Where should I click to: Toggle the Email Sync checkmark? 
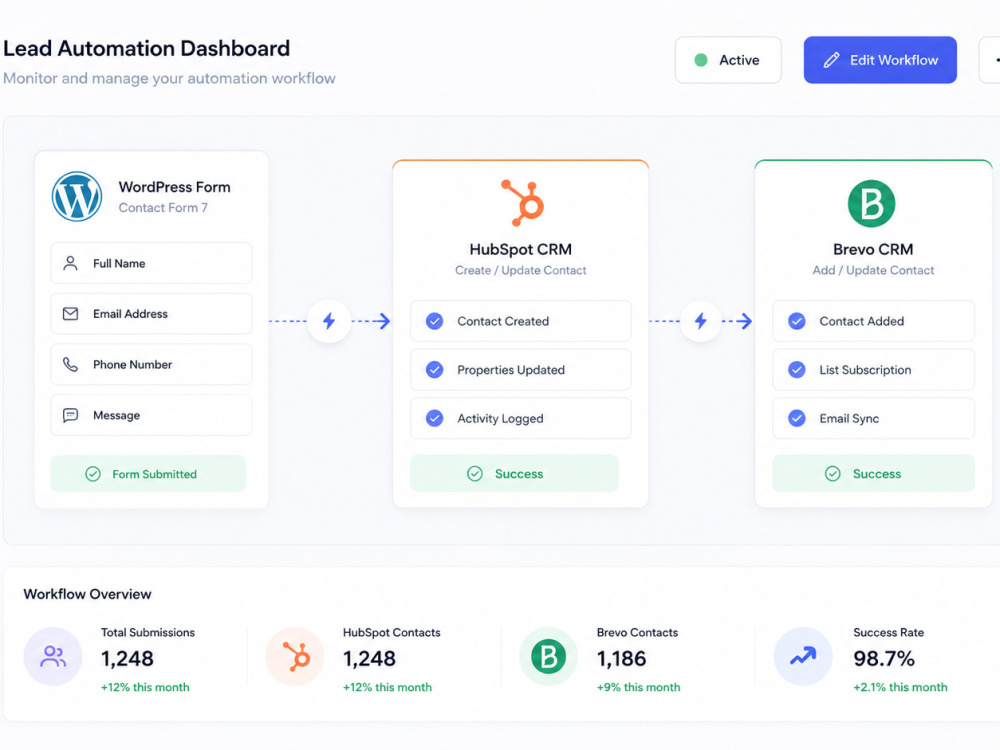(x=797, y=418)
